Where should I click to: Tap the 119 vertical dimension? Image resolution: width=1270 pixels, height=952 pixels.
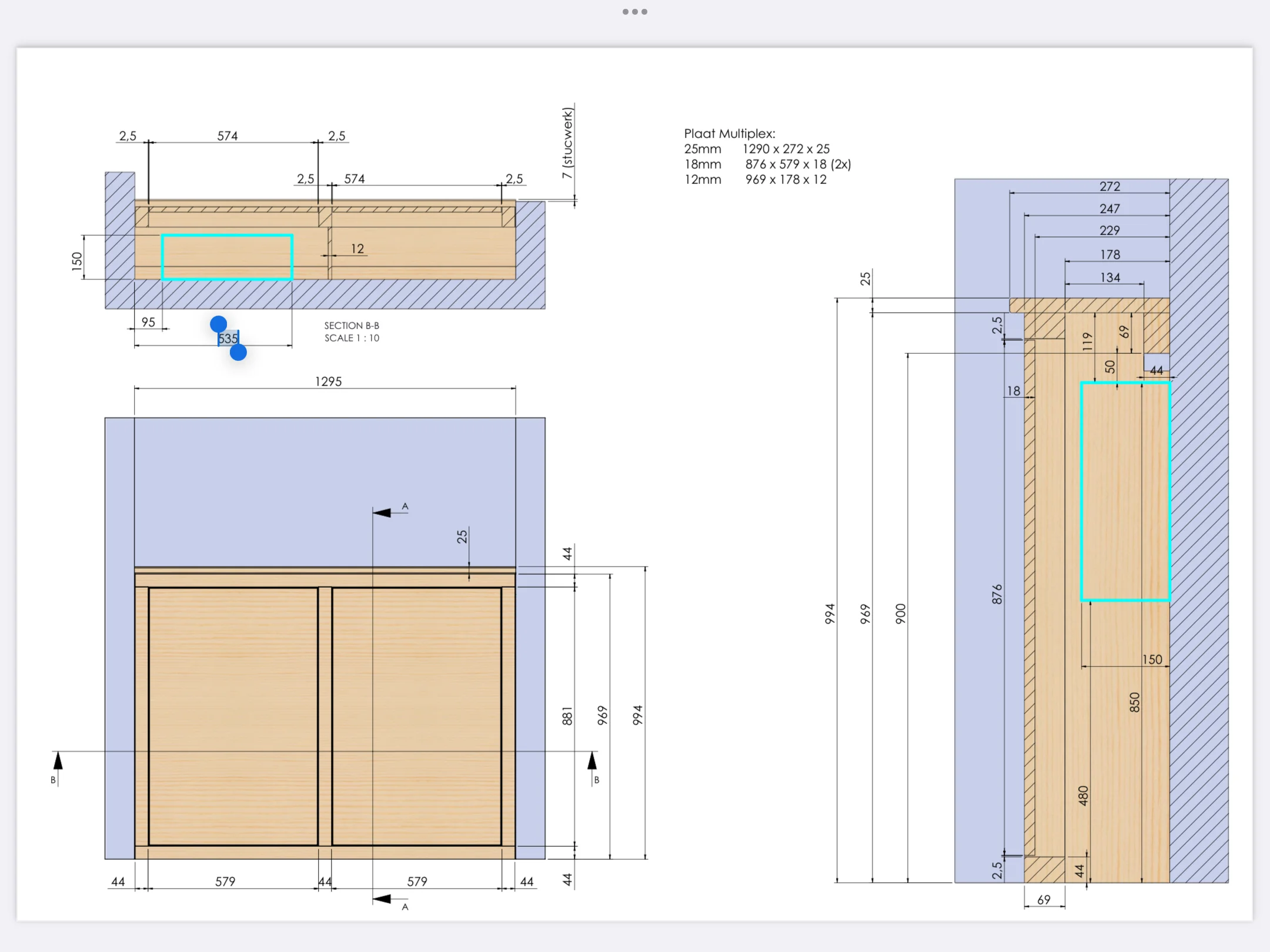[x=1087, y=341]
